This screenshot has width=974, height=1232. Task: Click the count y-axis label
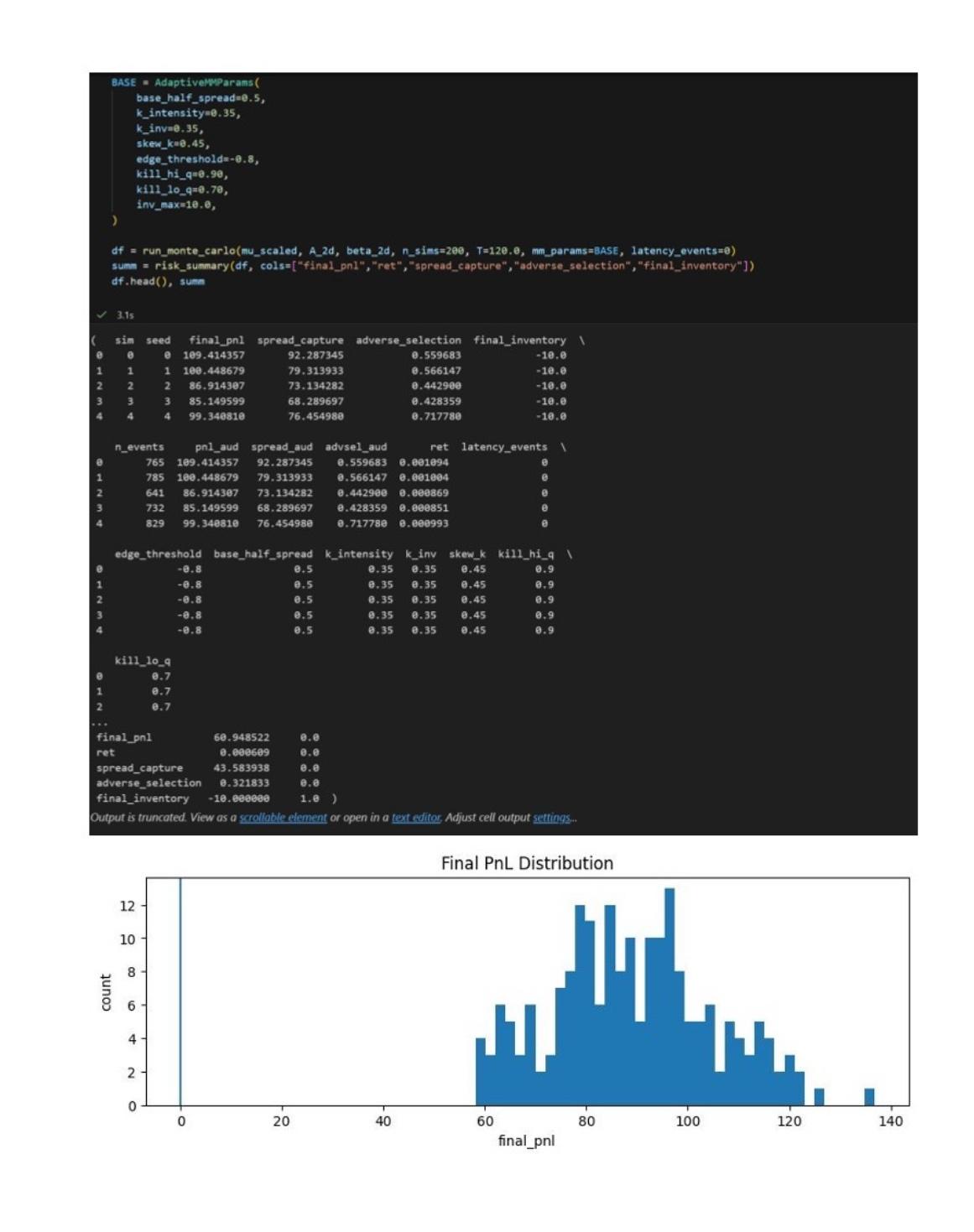[x=106, y=992]
